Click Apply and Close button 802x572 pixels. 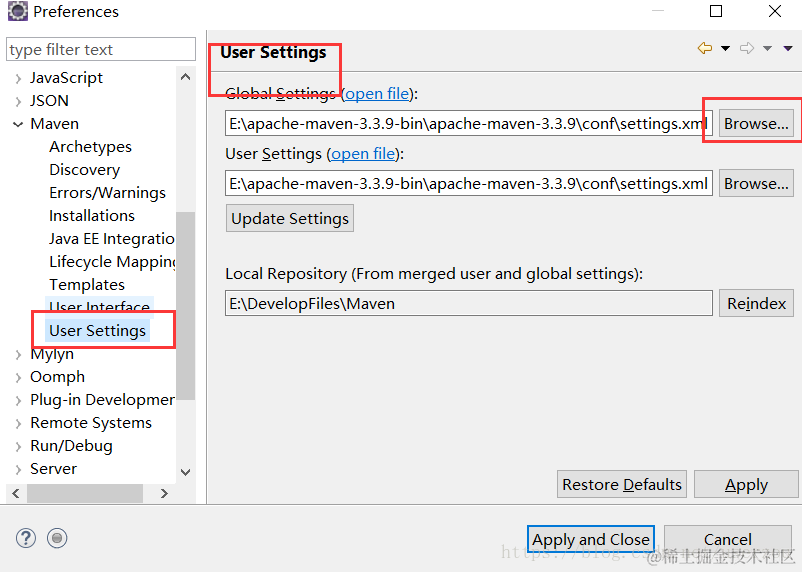point(591,539)
